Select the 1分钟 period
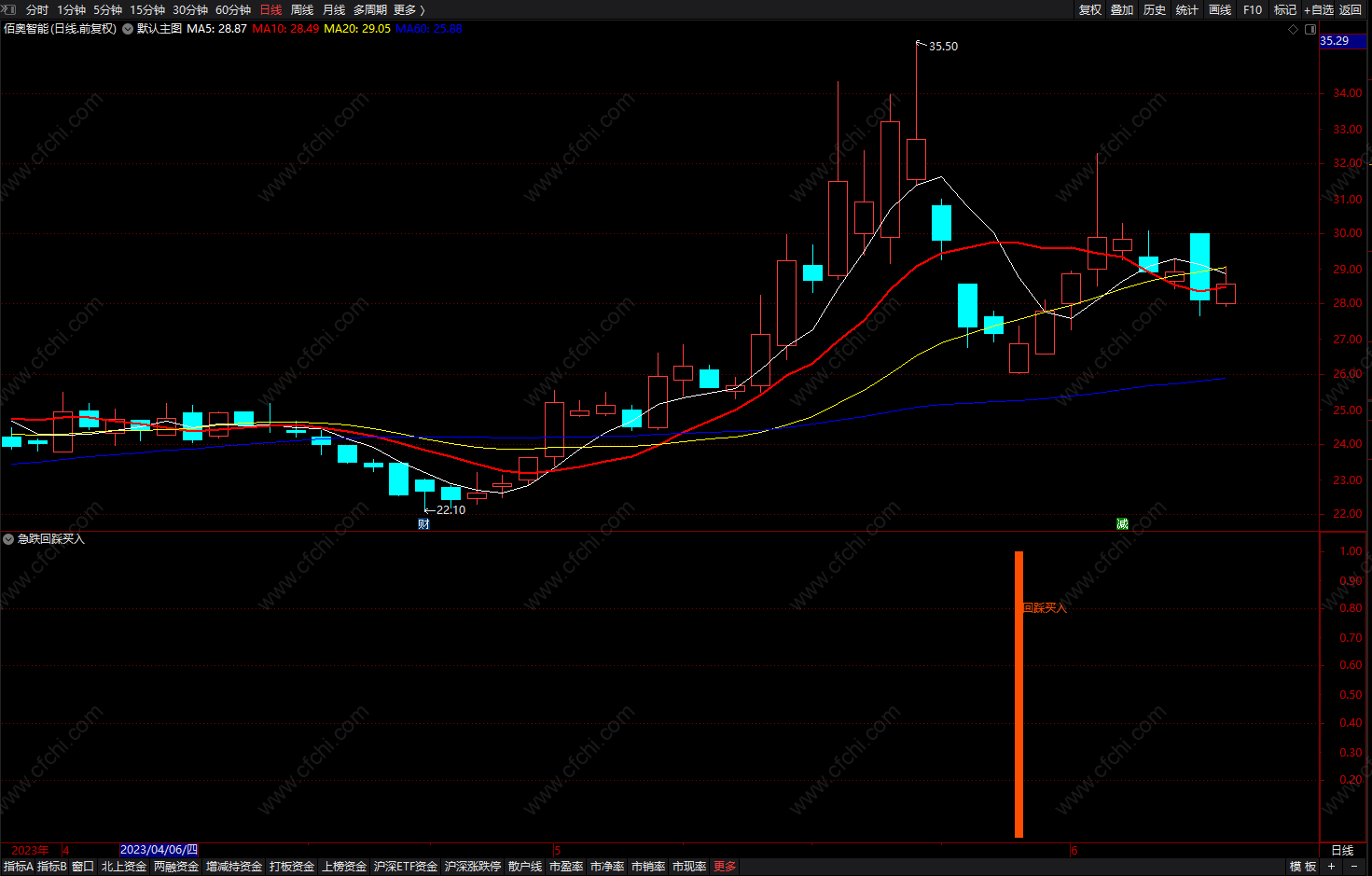Image resolution: width=1372 pixels, height=876 pixels. pos(71,10)
